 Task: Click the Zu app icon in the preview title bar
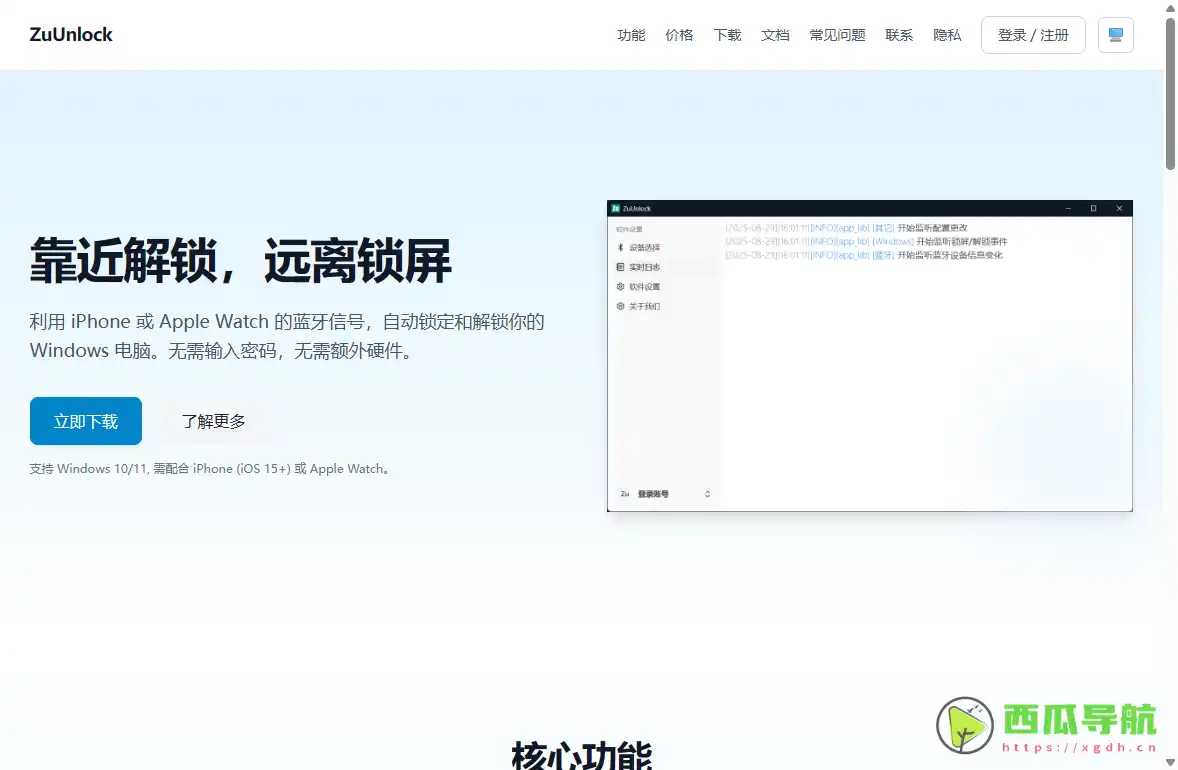coord(615,208)
